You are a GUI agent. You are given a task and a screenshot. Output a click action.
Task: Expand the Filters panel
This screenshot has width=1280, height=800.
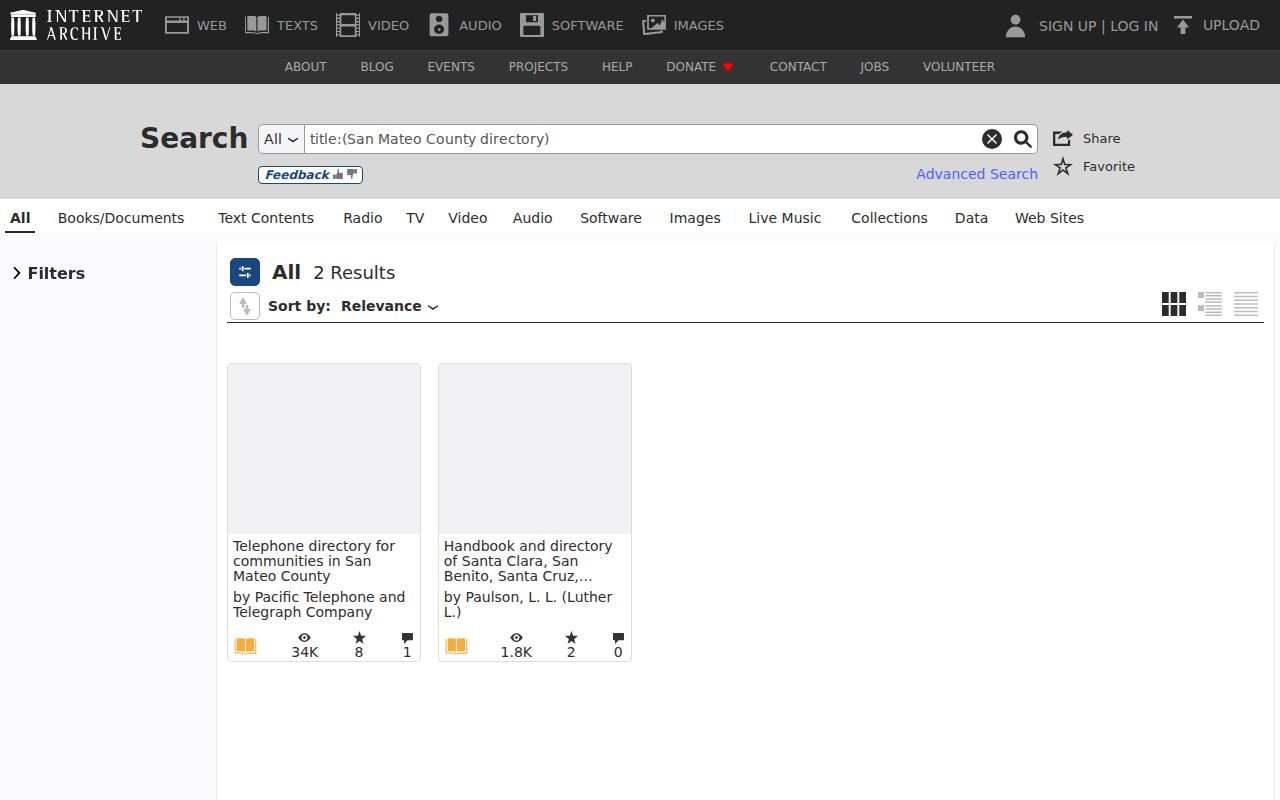click(48, 273)
